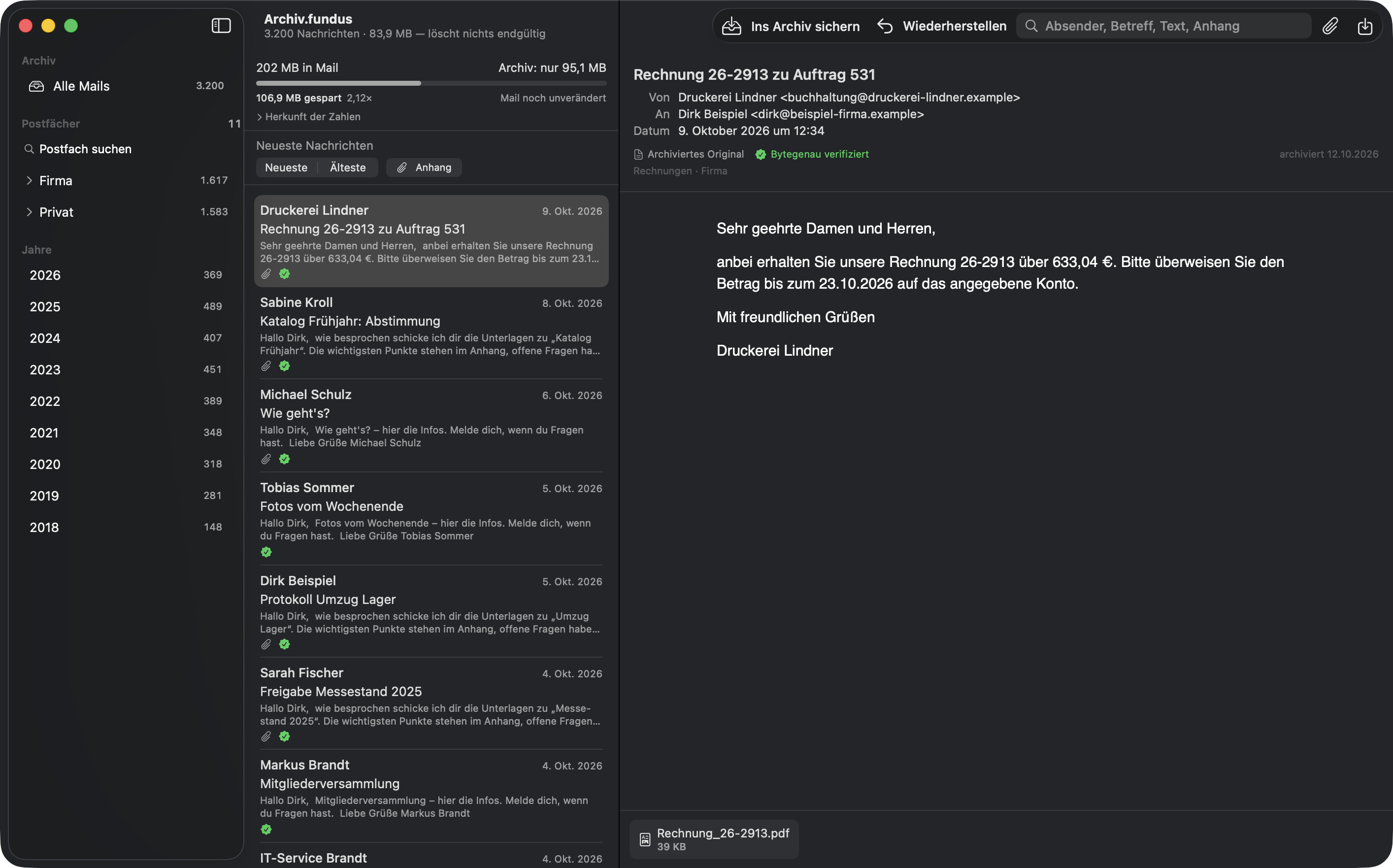This screenshot has width=1393, height=868.
Task: Click the 'archiviert 12.10.2026' date label
Action: pyautogui.click(x=1328, y=154)
